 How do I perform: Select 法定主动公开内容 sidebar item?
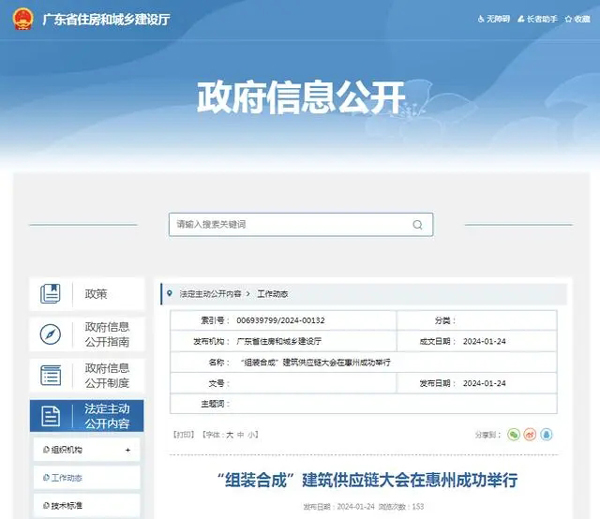[87, 416]
